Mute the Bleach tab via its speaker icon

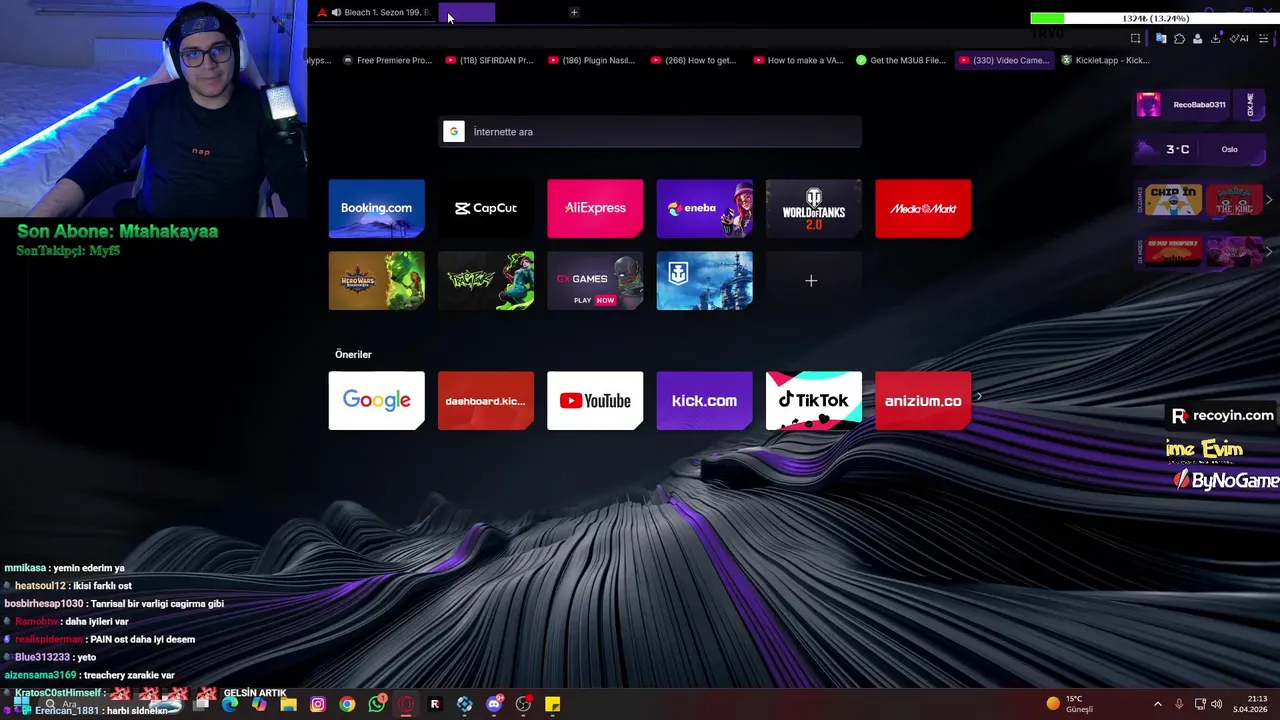pyautogui.click(x=336, y=12)
